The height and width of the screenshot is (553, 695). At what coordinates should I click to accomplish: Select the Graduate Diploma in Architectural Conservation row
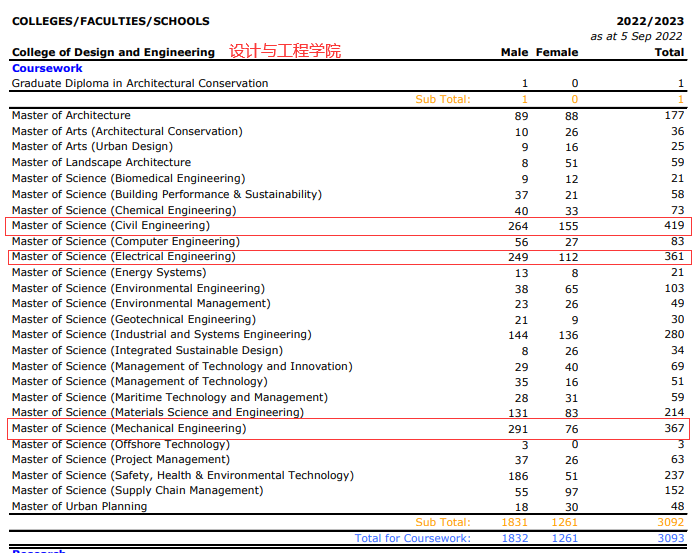[x=140, y=84]
